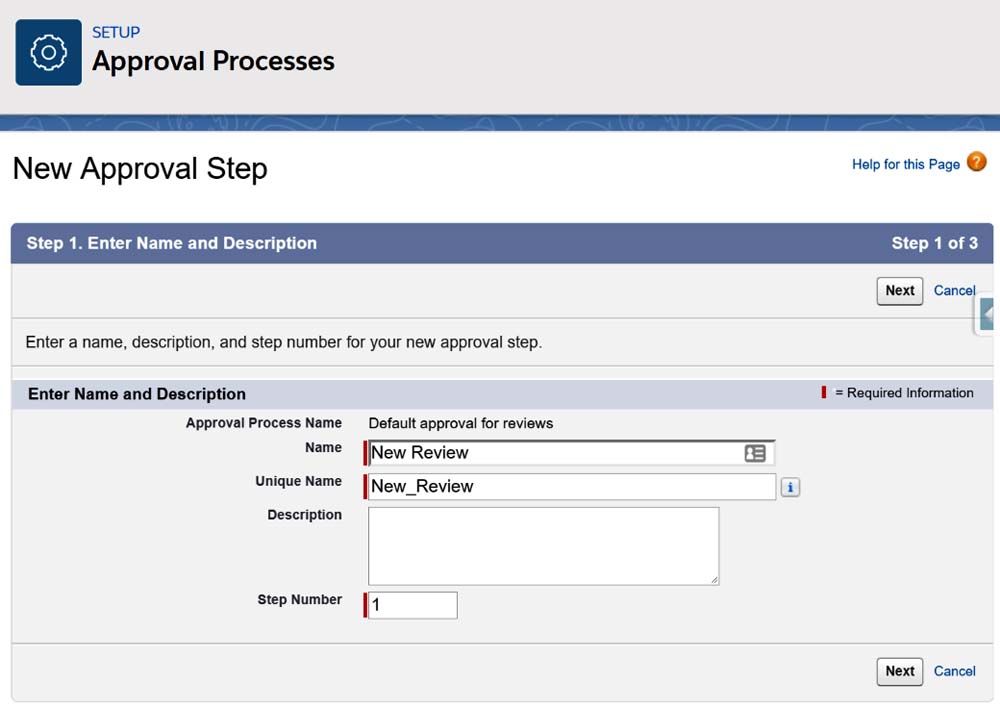Click the SETUP breadcrumb text

pyautogui.click(x=115, y=32)
